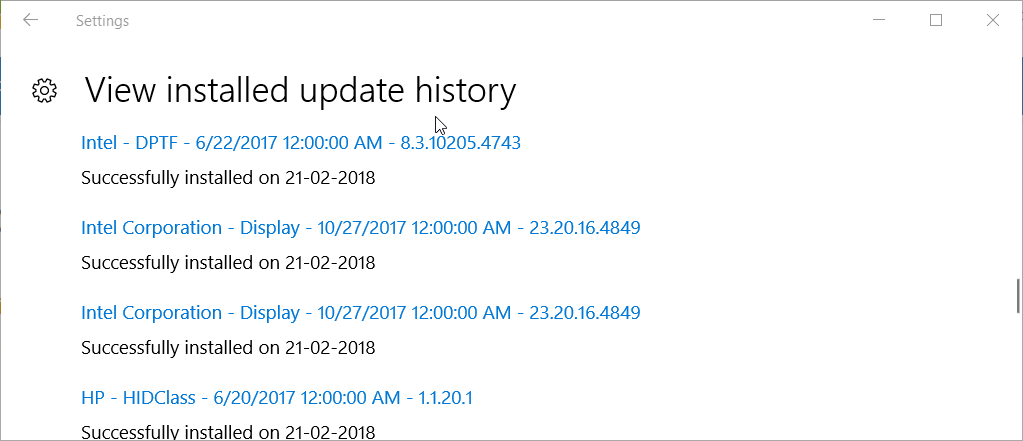The image size is (1023, 441).
Task: Open the first Intel Corporation Display update link
Action: coord(360,228)
